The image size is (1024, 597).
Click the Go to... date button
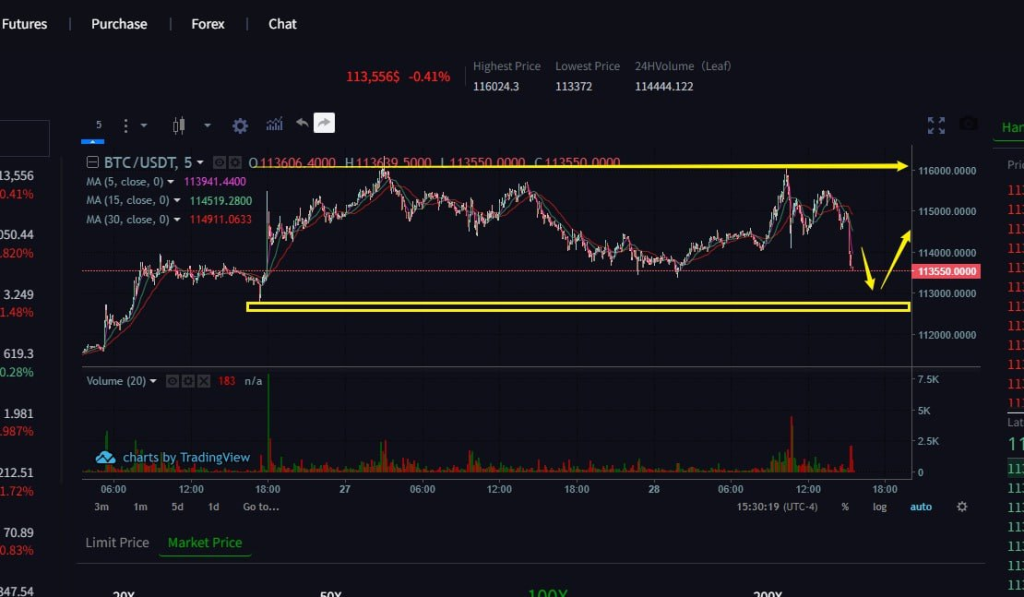261,507
